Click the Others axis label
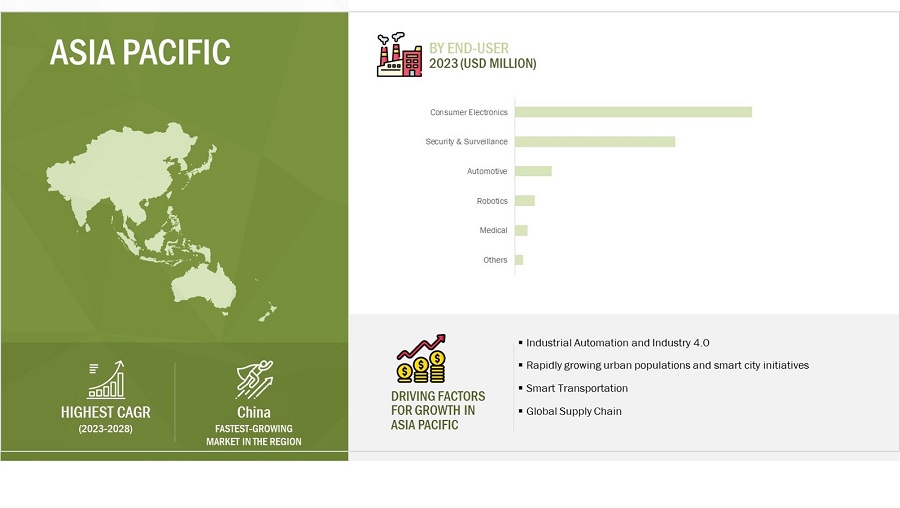Image resolution: width=900 pixels, height=508 pixels. [495, 260]
